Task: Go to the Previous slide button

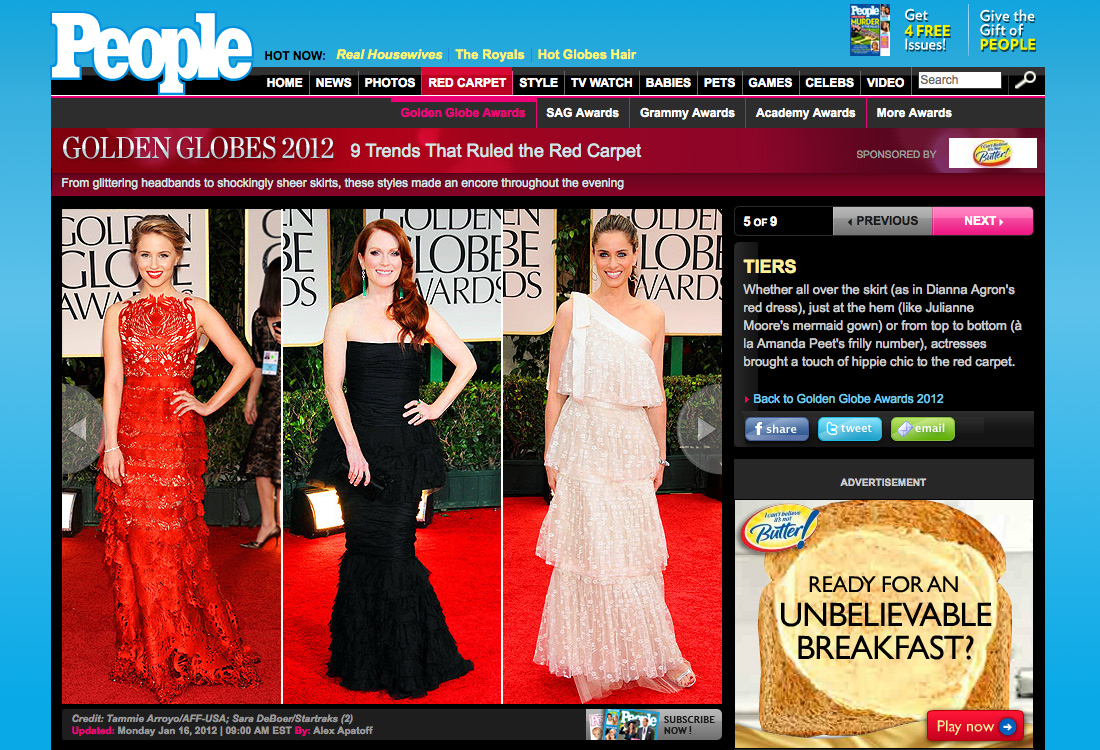Action: (883, 221)
